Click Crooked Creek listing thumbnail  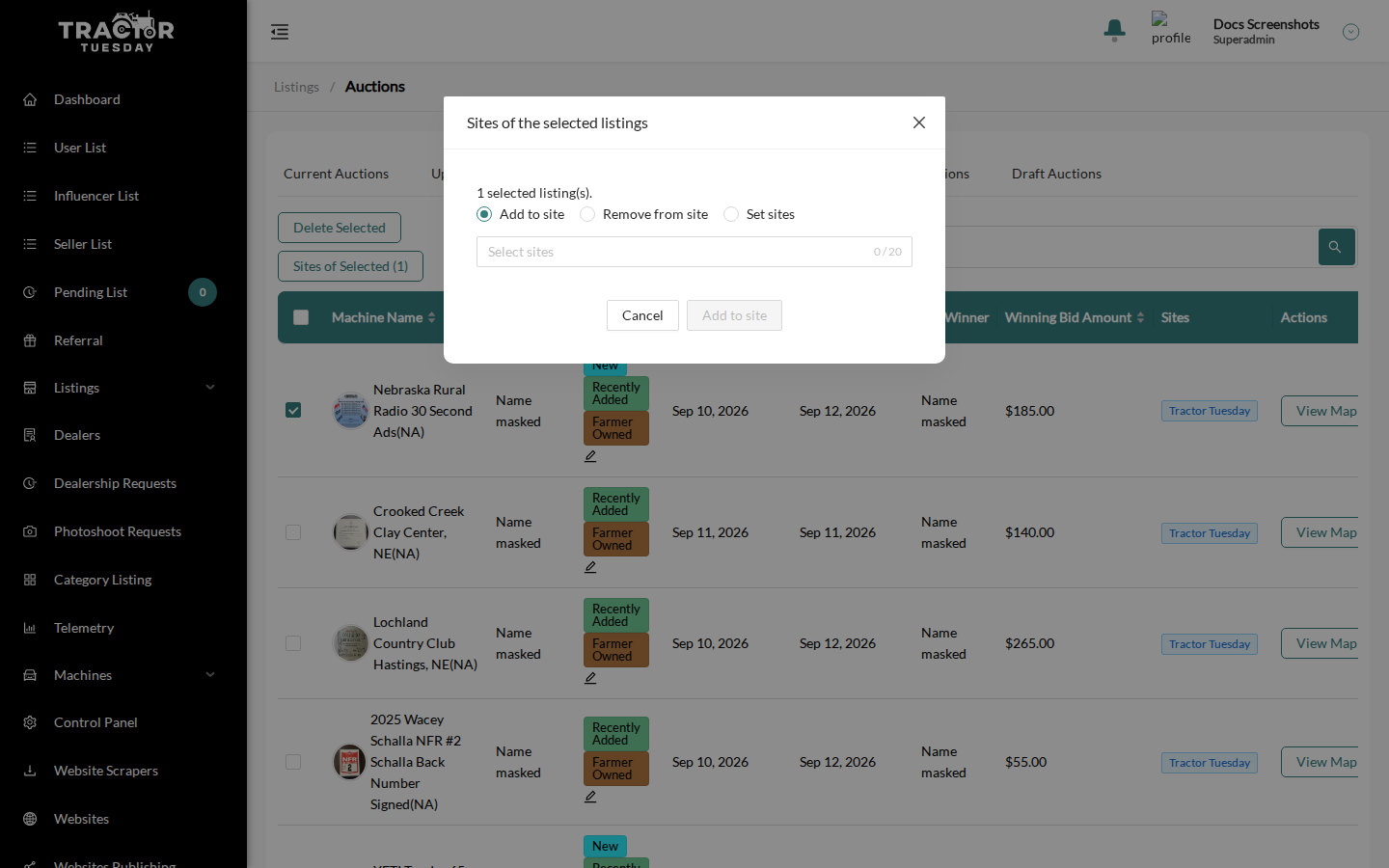pyautogui.click(x=350, y=532)
